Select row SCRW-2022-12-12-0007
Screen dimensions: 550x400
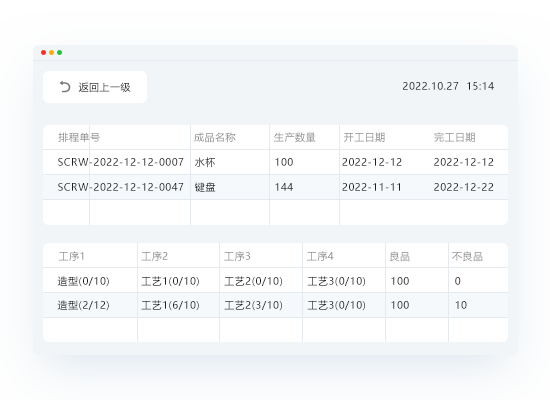click(x=275, y=162)
